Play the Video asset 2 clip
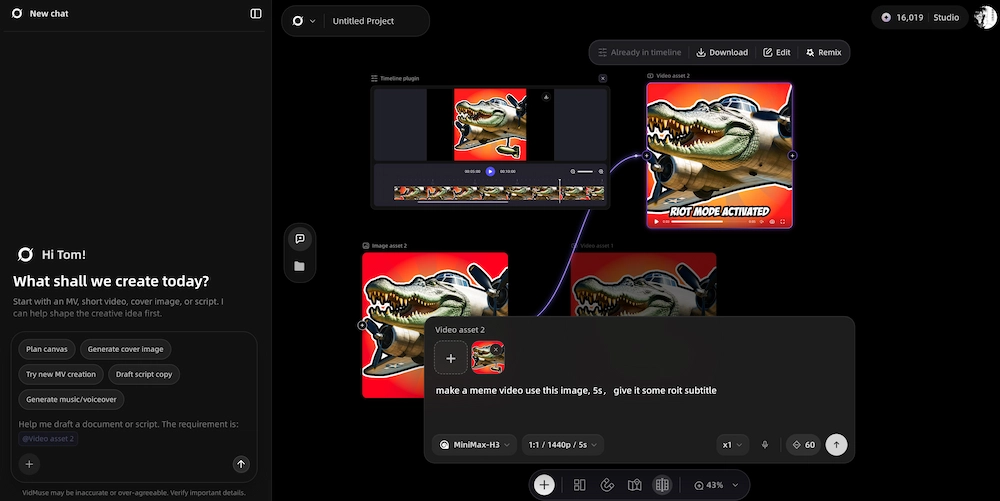 pyautogui.click(x=656, y=222)
